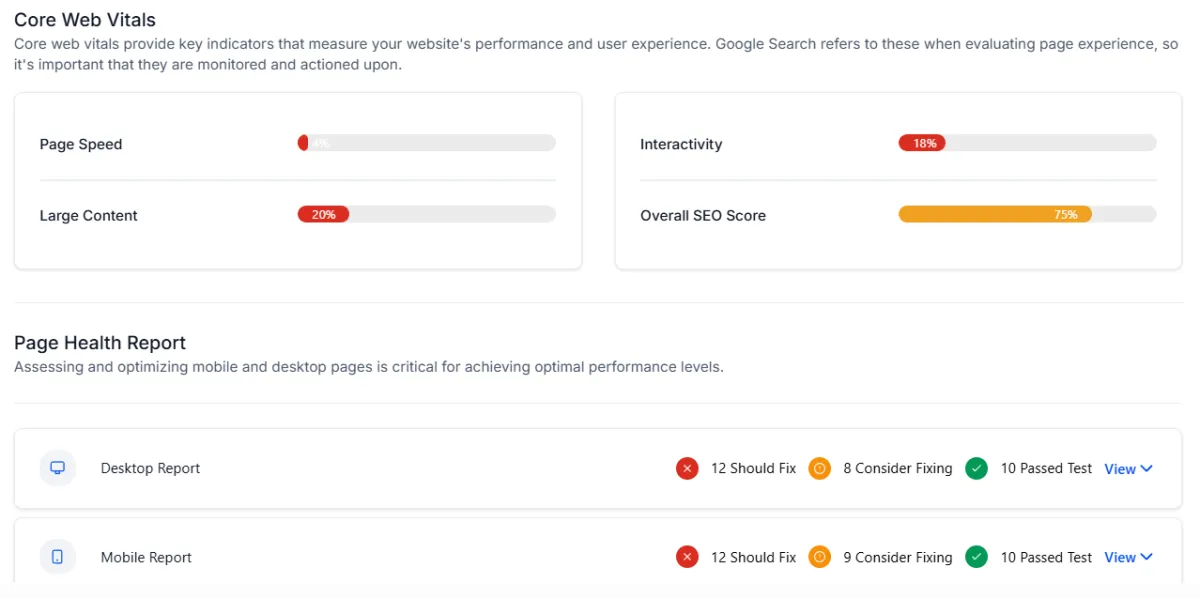
Task: Click '9 Consider Fixing' in Mobile Report
Action: [898, 557]
